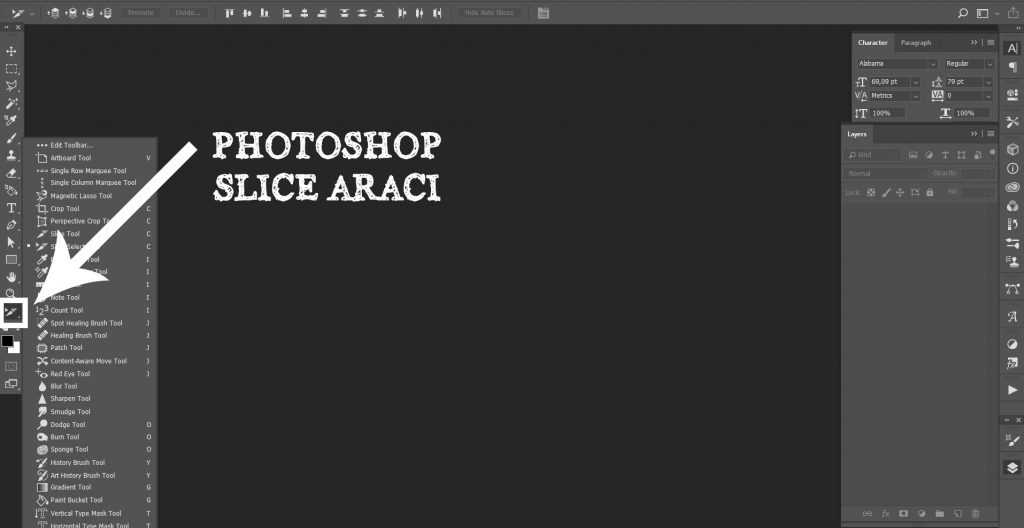Click the background white color swatch

[x=15, y=348]
